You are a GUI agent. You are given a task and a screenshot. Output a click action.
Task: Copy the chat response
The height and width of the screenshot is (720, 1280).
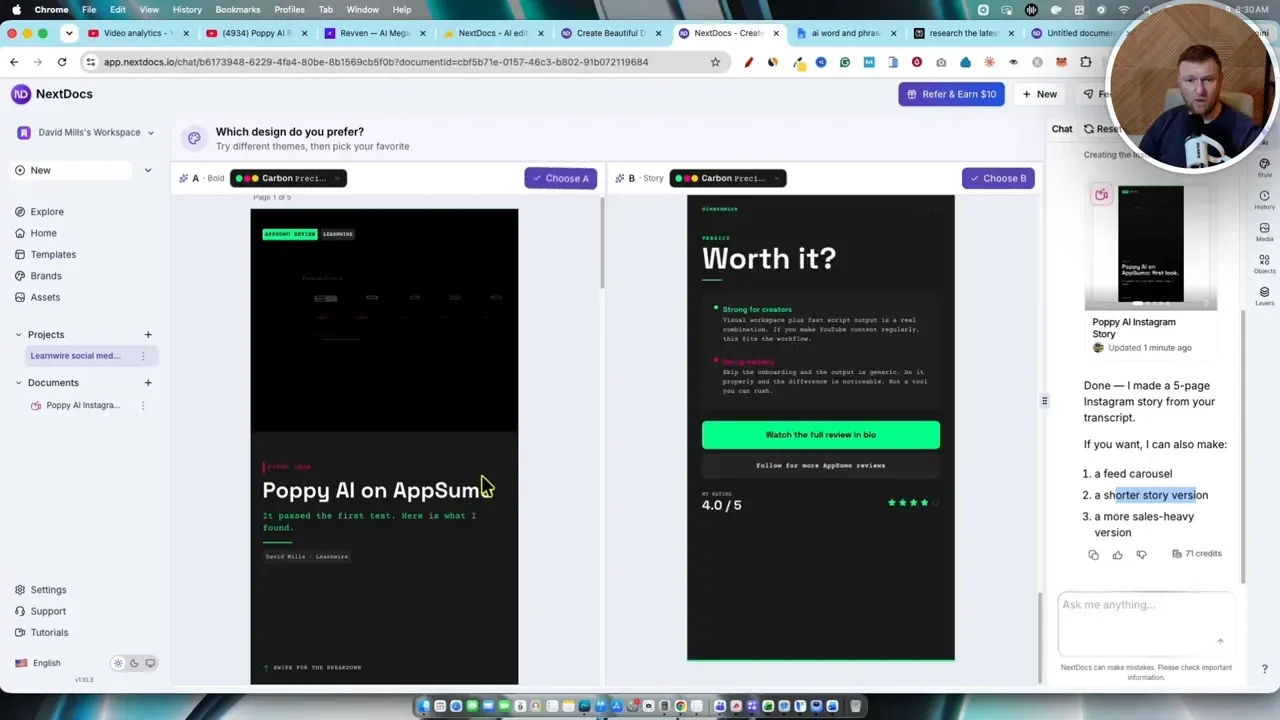(1093, 555)
